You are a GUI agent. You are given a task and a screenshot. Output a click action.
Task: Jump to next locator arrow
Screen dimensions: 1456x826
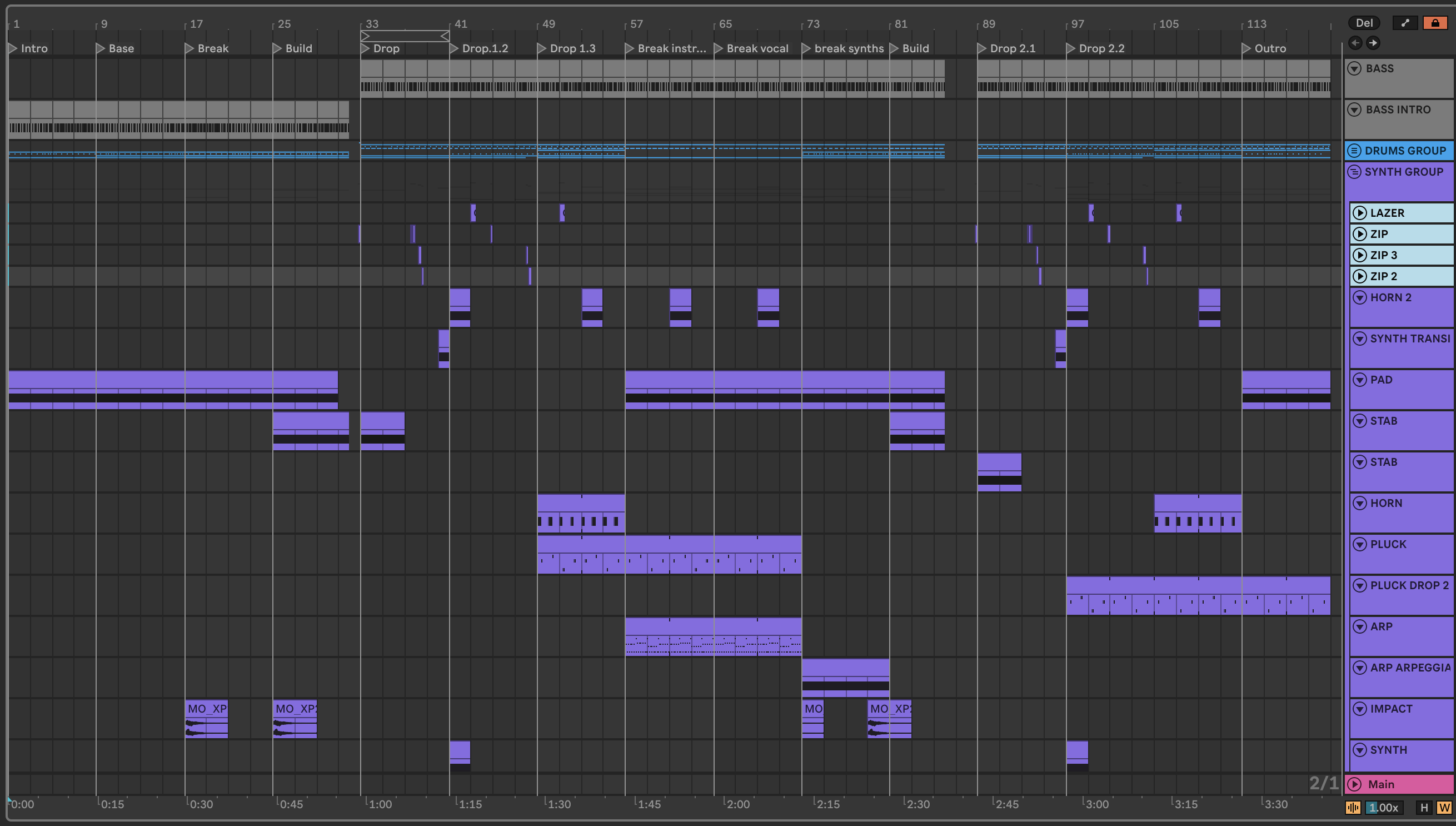tap(1373, 43)
